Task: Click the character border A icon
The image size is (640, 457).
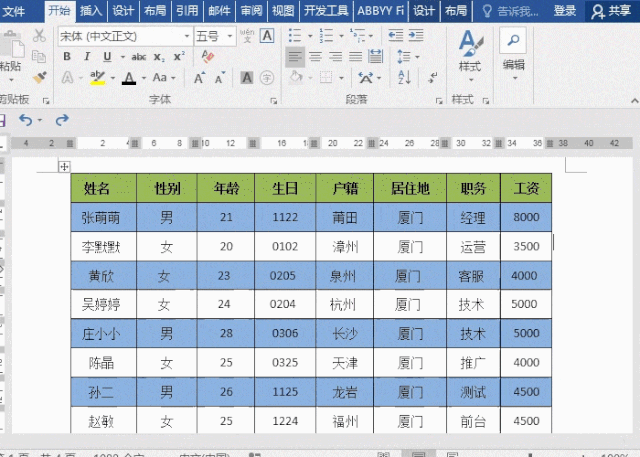Action: click(x=267, y=35)
